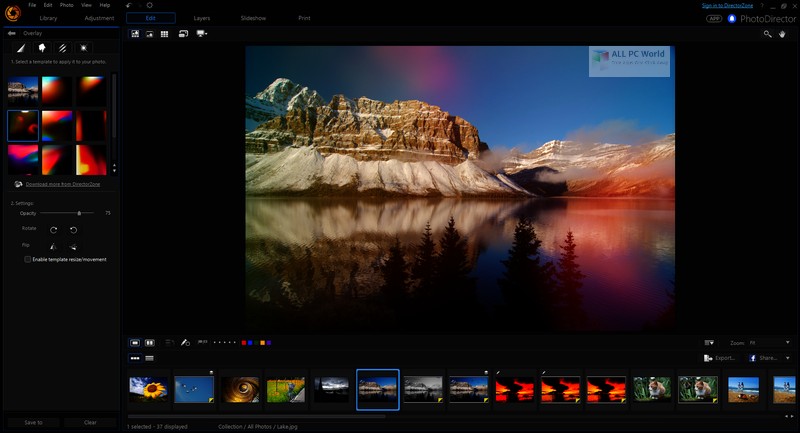Toggle the split compare view button
The image size is (800, 433).
coord(150,342)
